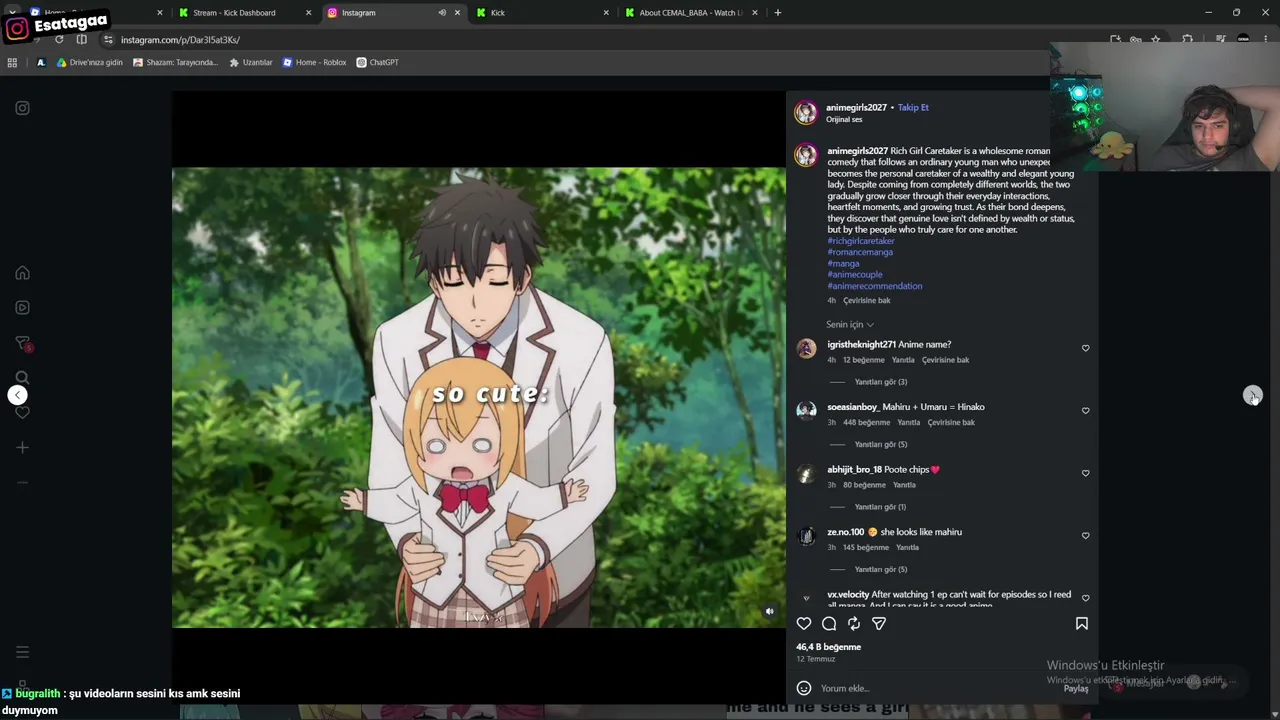Viewport: 1280px width, 720px height.
Task: Open the comment icon under the post
Action: (x=829, y=624)
